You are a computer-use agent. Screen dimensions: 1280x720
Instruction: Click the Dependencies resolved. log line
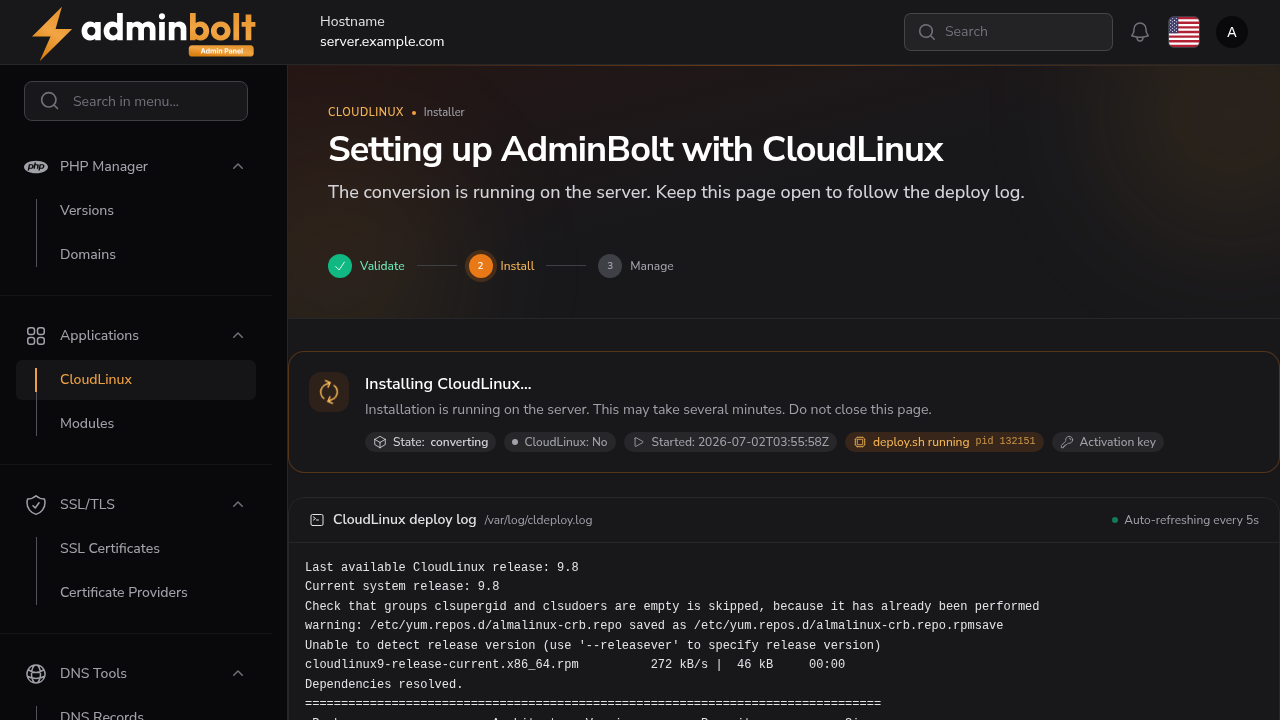click(x=384, y=685)
